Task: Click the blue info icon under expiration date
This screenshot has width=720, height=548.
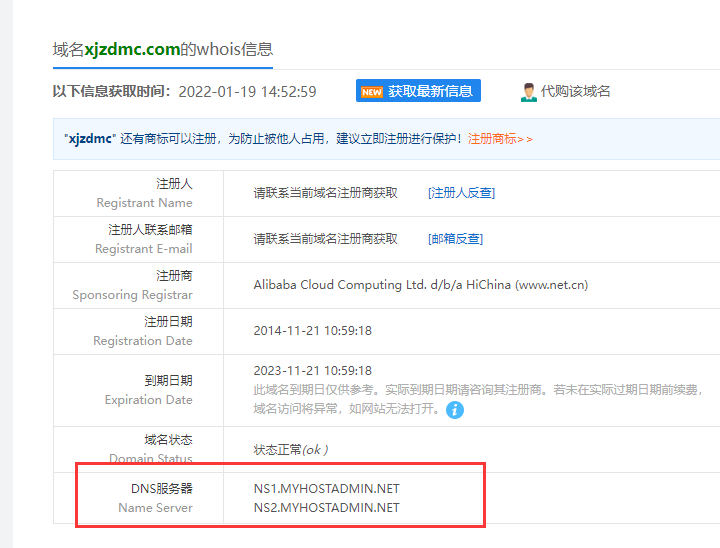Action: tap(455, 410)
